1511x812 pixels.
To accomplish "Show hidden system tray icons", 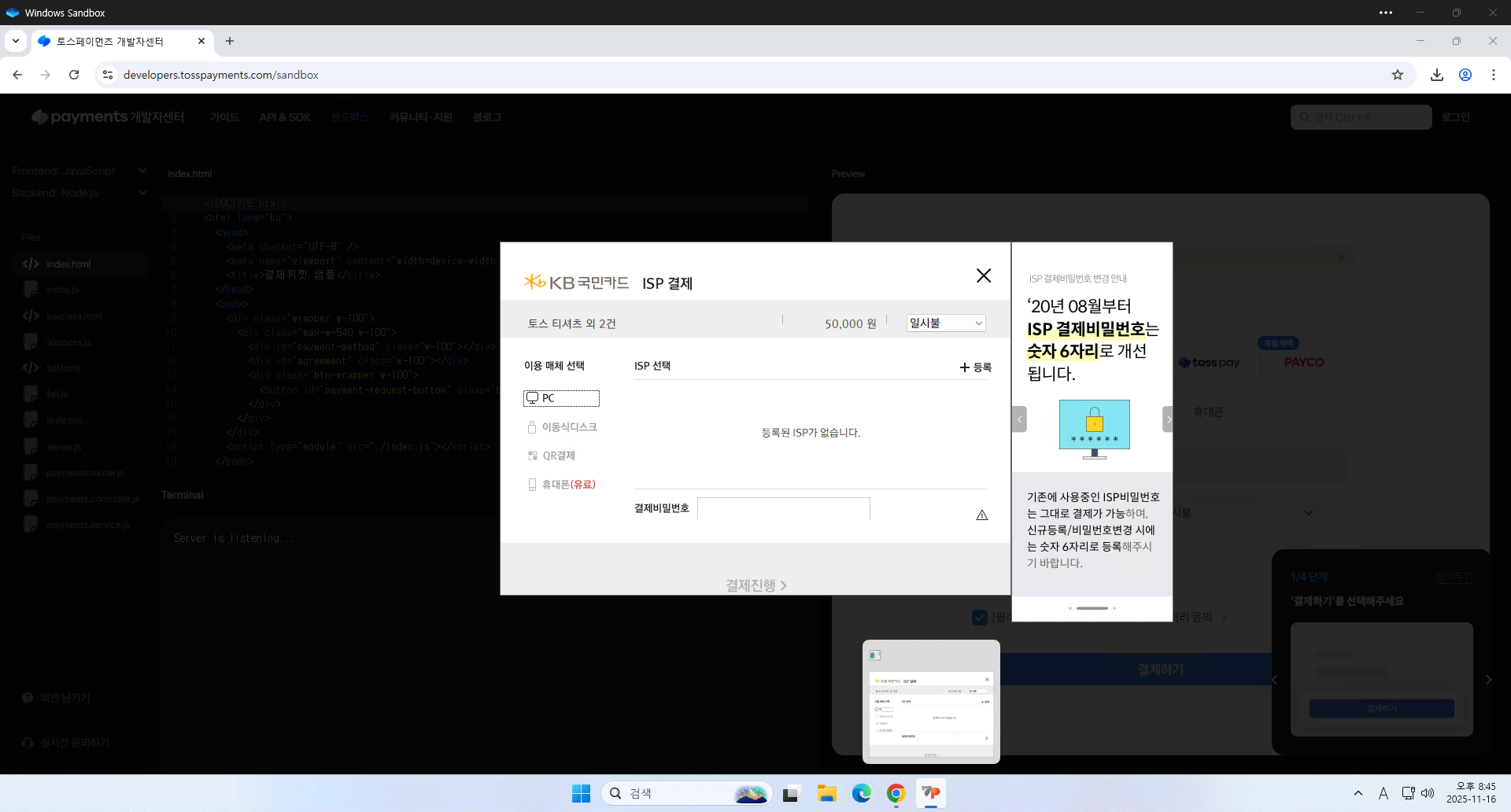I will coord(1358,793).
